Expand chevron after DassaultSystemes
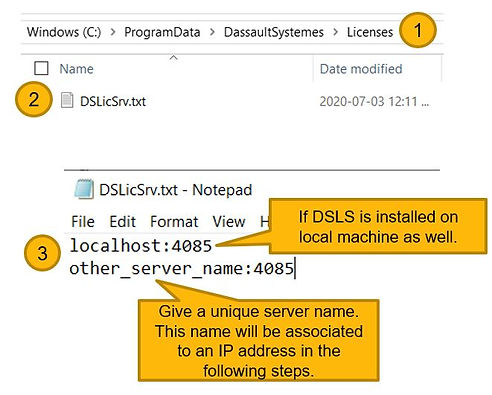This screenshot has height=395, width=492. (x=335, y=32)
